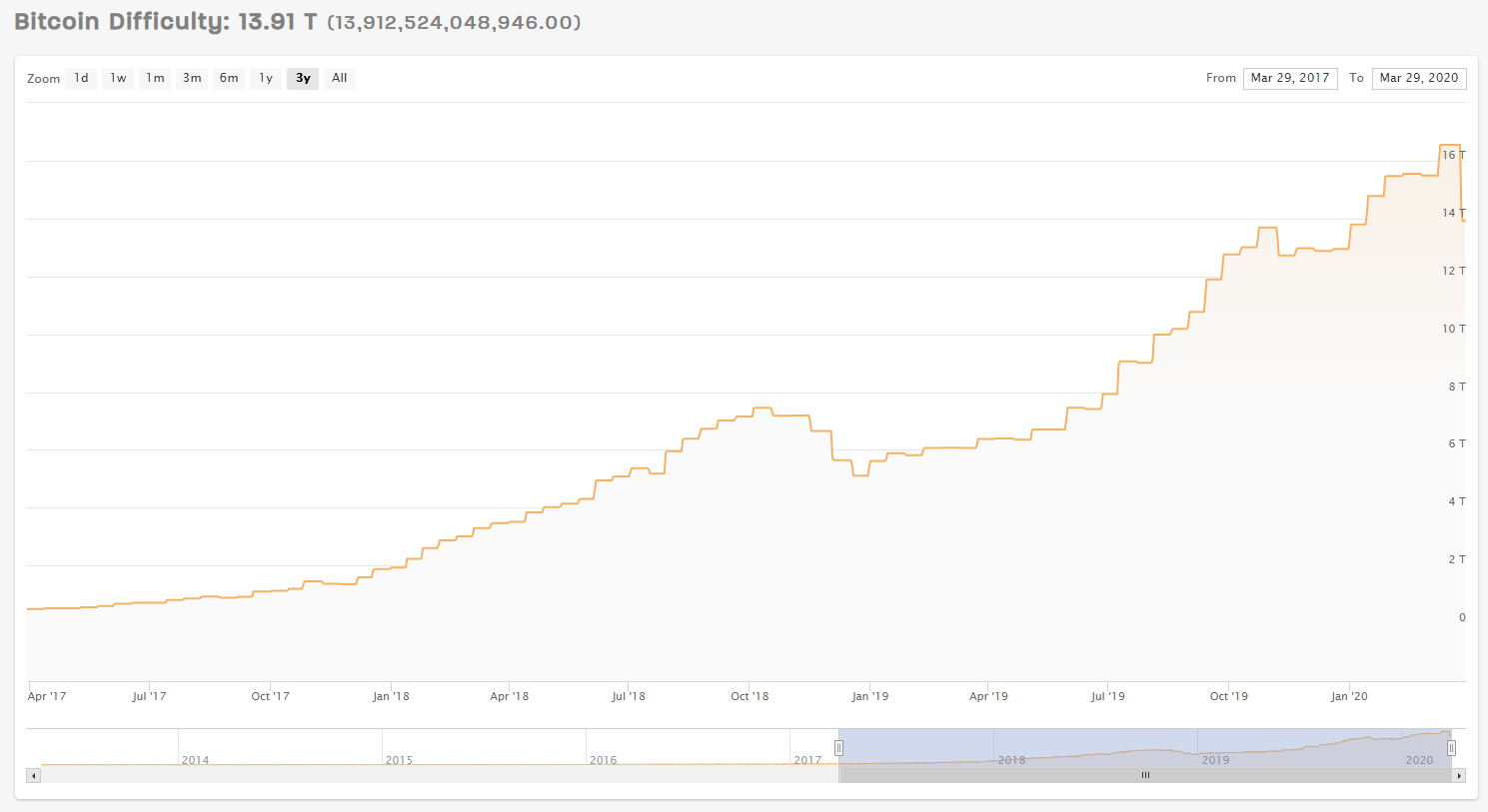Show all data with the All button

click(x=340, y=78)
